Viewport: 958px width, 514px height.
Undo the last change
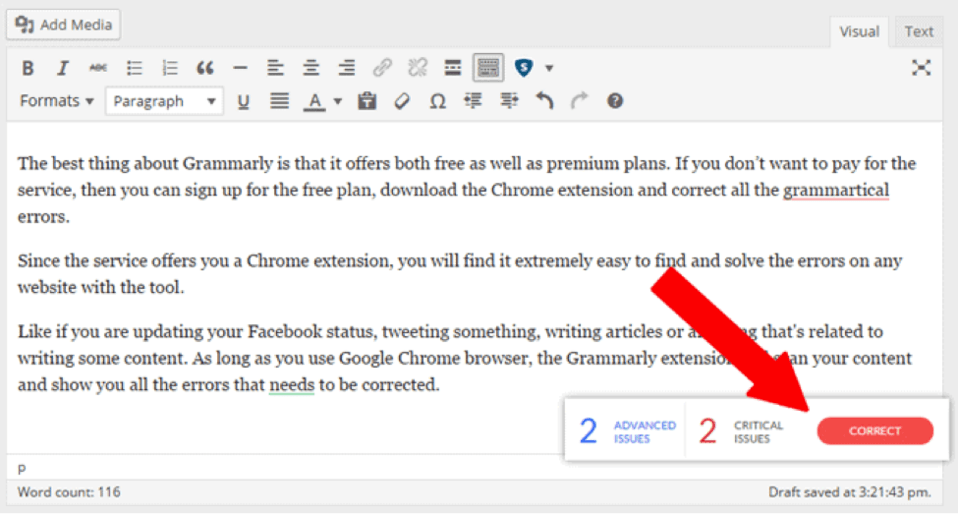pos(544,101)
